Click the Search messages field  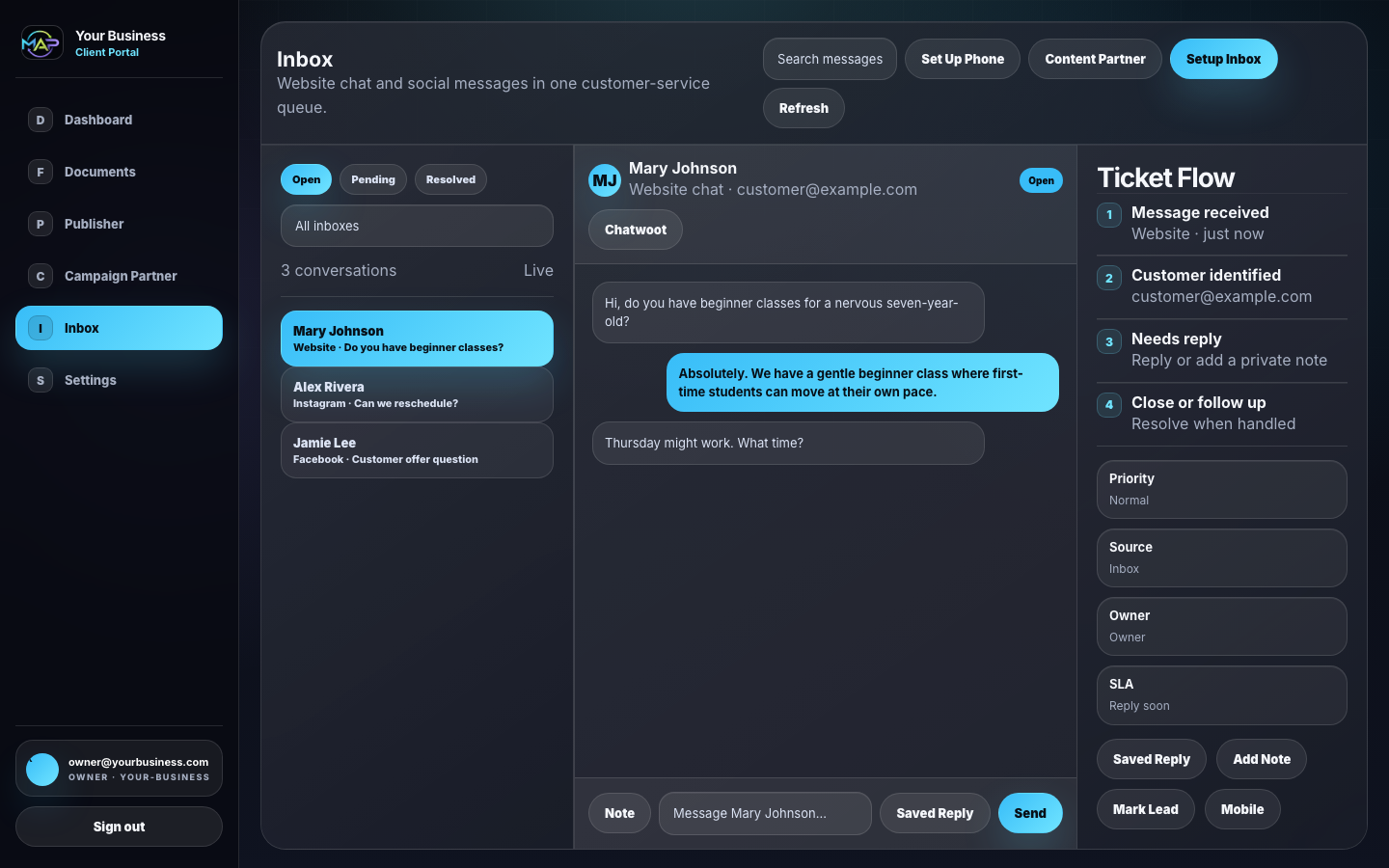click(x=830, y=59)
